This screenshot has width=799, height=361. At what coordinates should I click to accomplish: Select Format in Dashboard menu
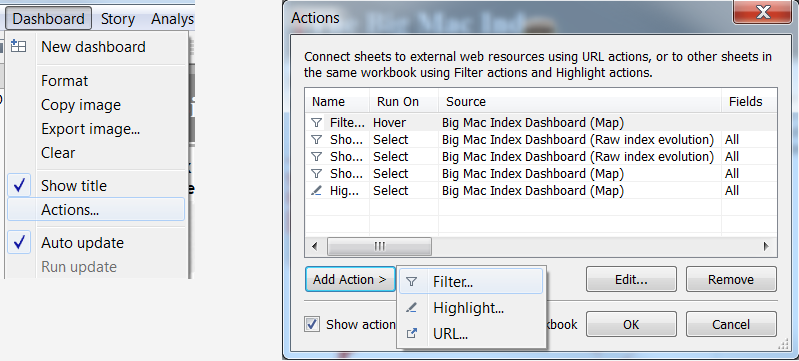click(x=65, y=81)
